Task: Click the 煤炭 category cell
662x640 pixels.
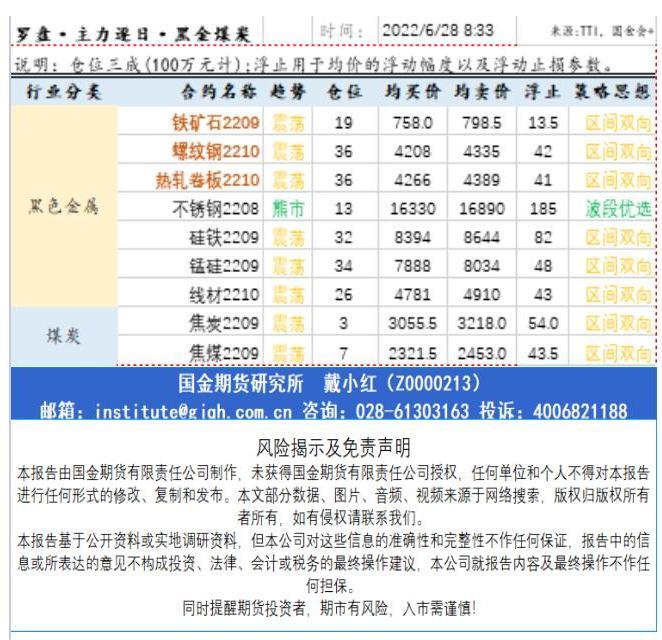Action: point(64,336)
